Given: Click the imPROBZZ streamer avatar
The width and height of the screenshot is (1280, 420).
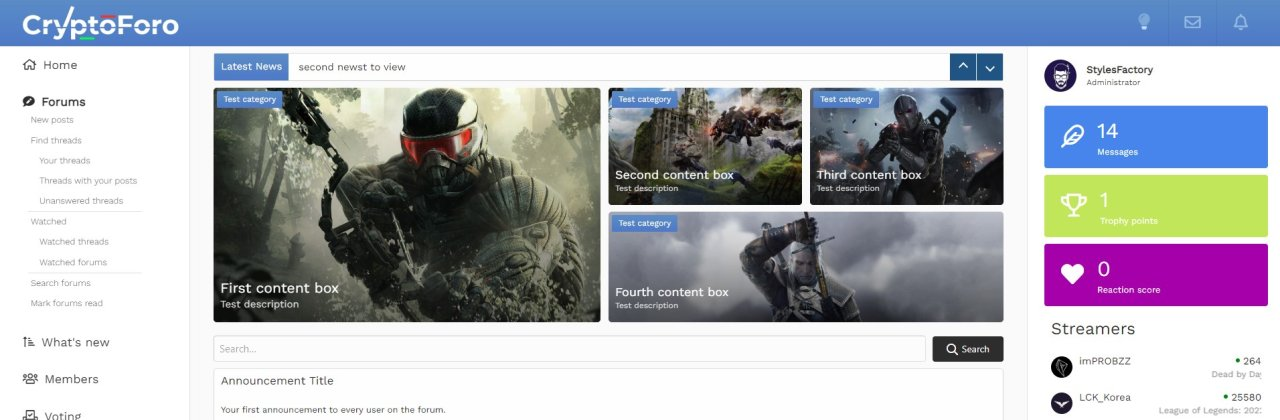Looking at the screenshot, I should pyautogui.click(x=1062, y=367).
